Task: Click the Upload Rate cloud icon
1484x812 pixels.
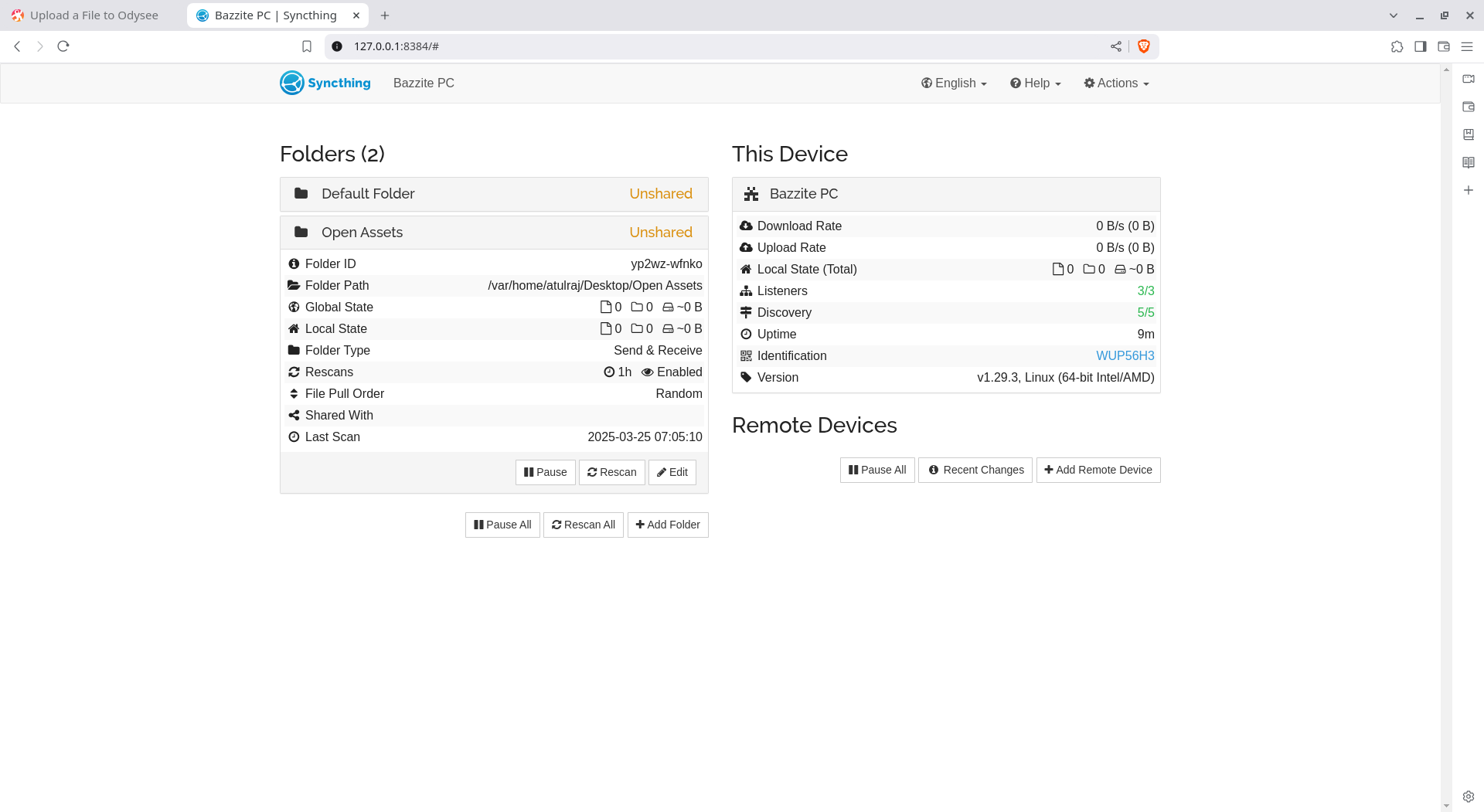Action: click(746, 247)
